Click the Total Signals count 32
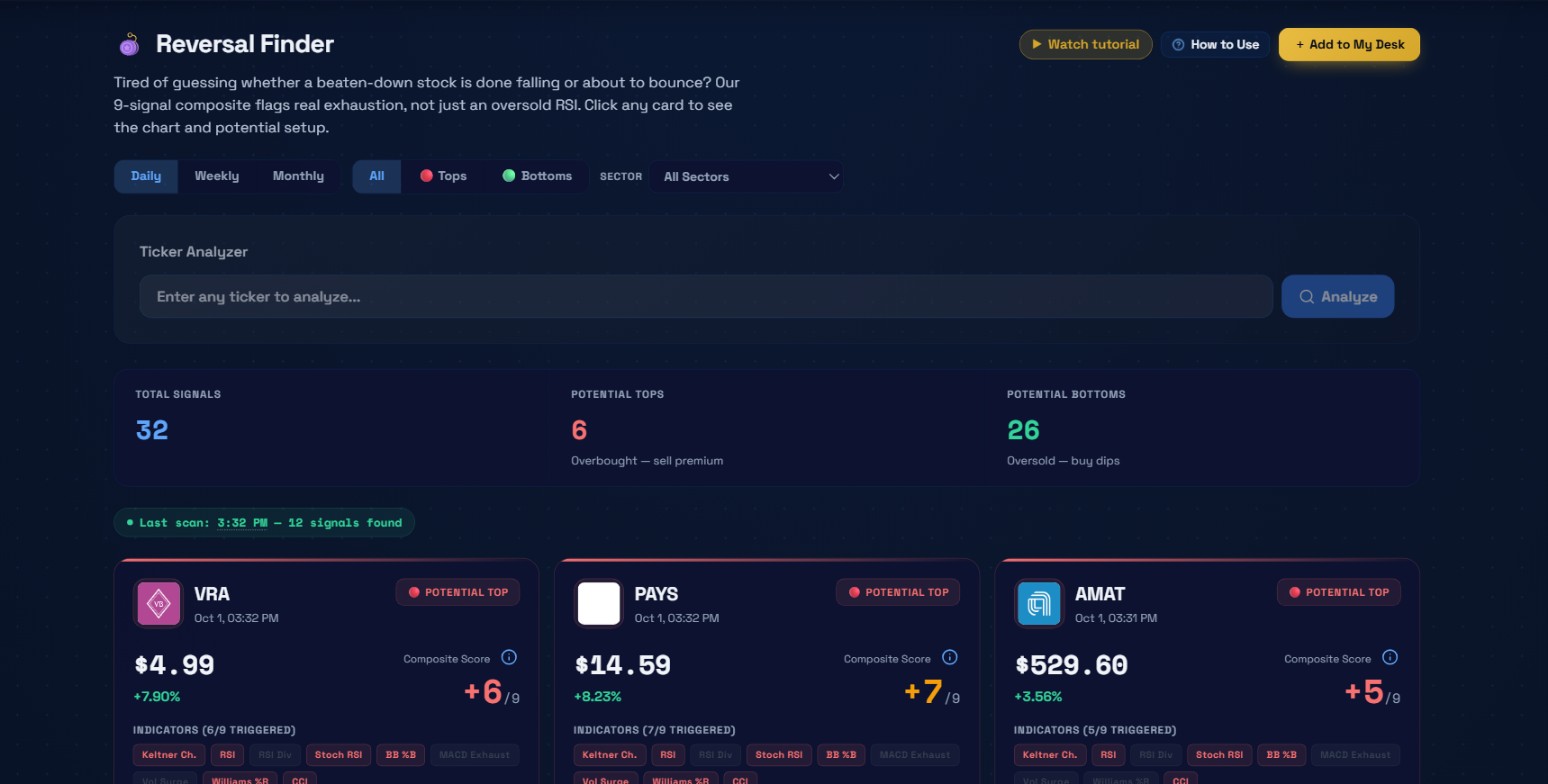Image resolution: width=1548 pixels, height=784 pixels. coord(152,430)
